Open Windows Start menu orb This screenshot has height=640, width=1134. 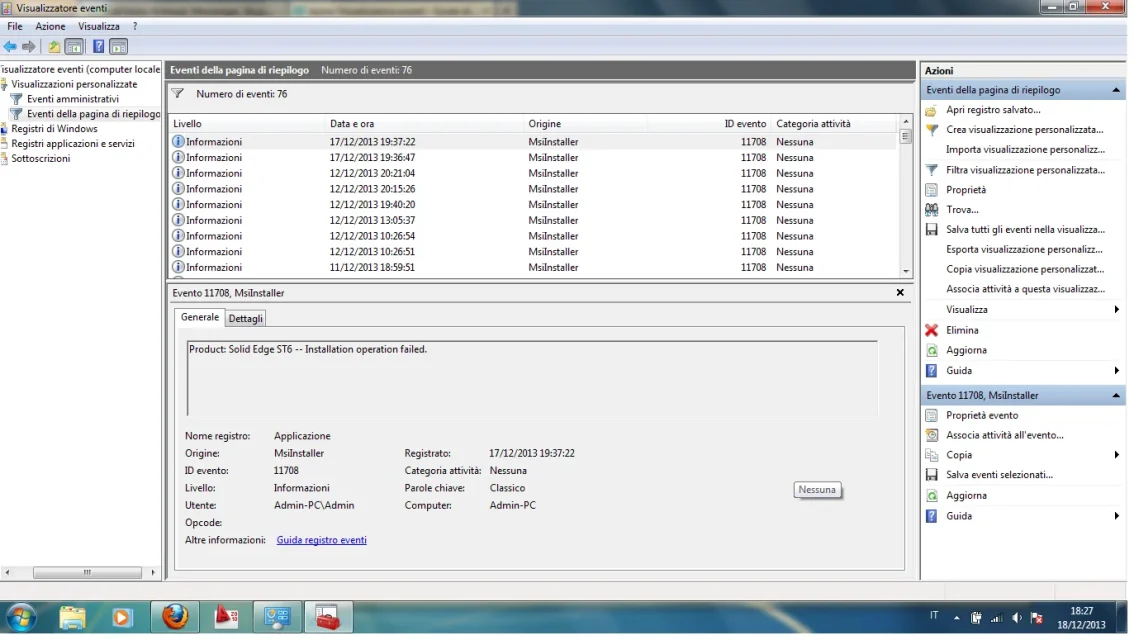[22, 618]
